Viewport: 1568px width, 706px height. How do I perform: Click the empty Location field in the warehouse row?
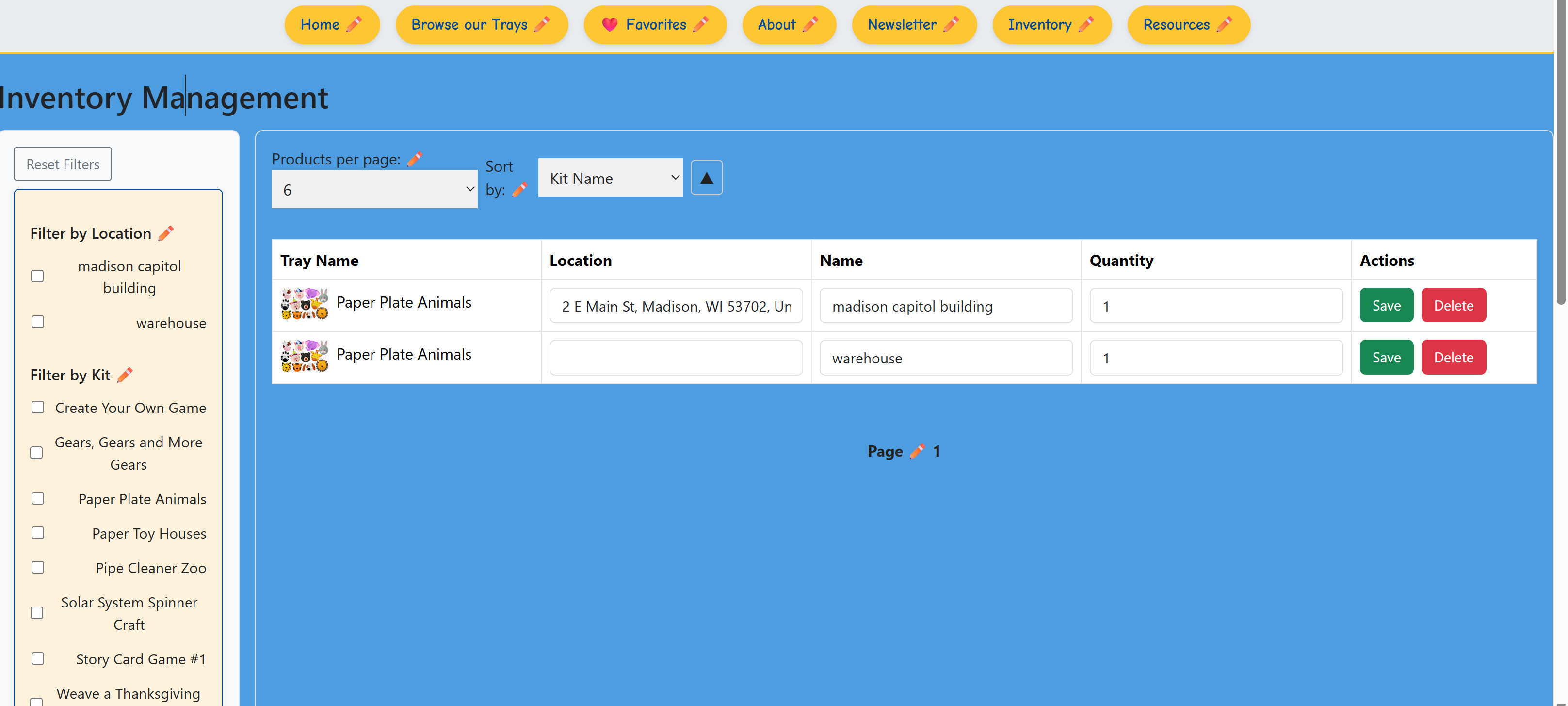pos(676,358)
